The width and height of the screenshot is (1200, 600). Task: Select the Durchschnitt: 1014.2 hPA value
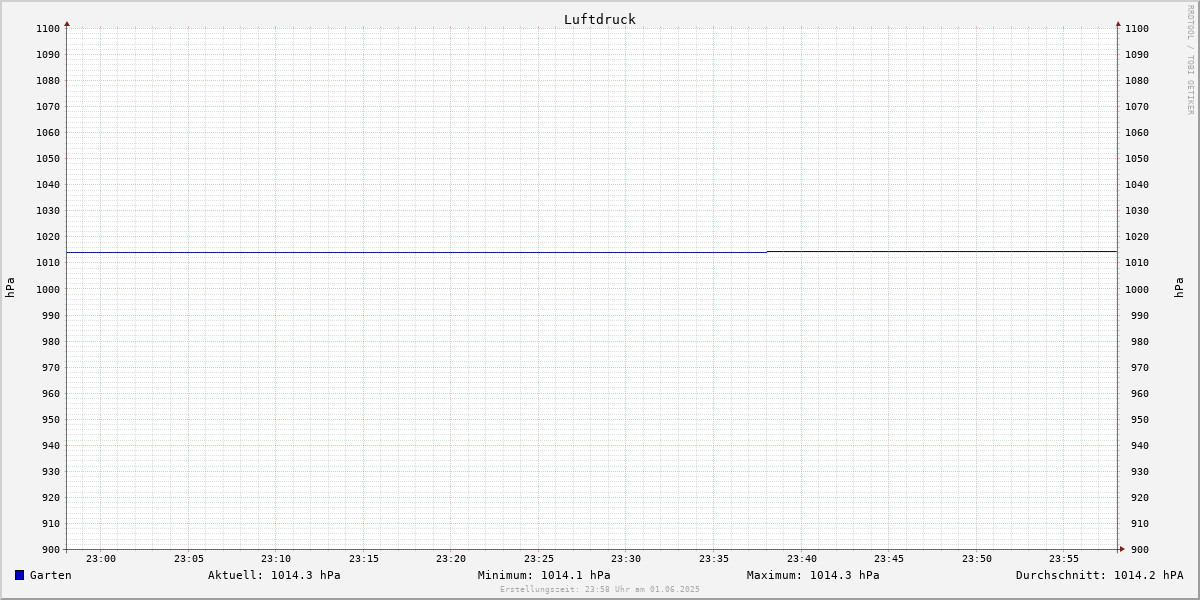click(1099, 575)
